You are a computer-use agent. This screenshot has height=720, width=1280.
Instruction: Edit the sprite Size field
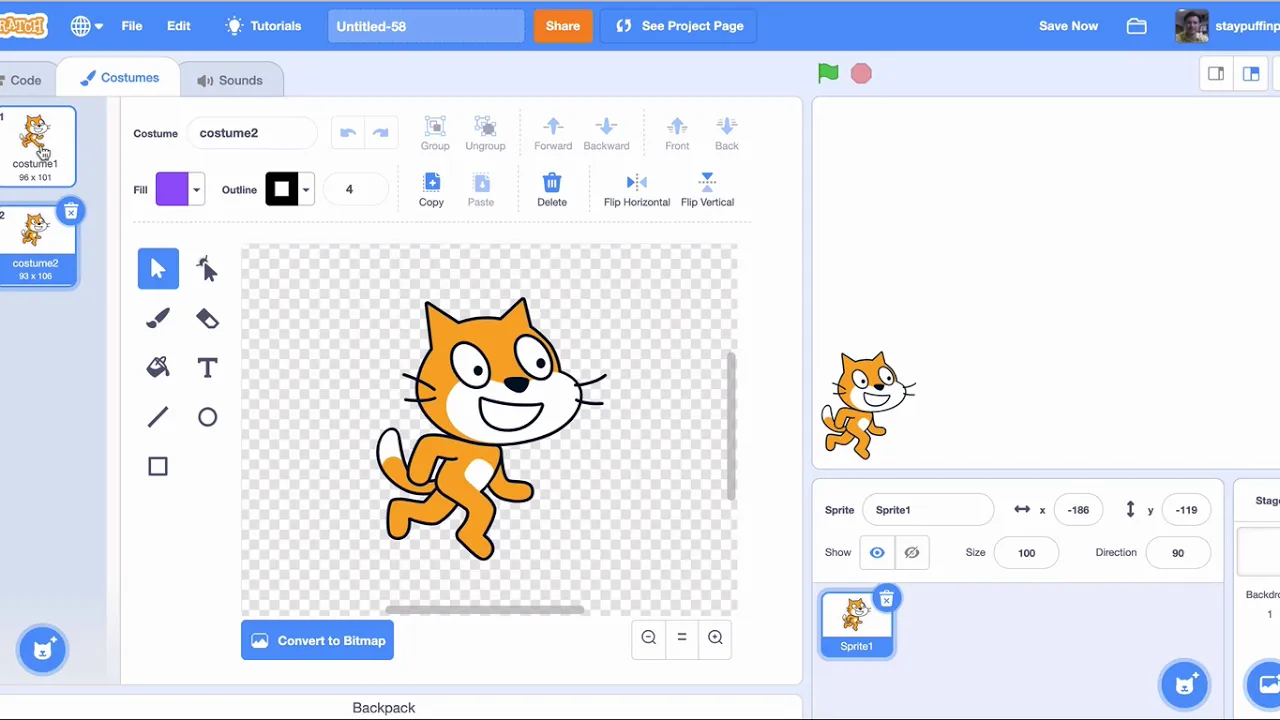(1026, 552)
